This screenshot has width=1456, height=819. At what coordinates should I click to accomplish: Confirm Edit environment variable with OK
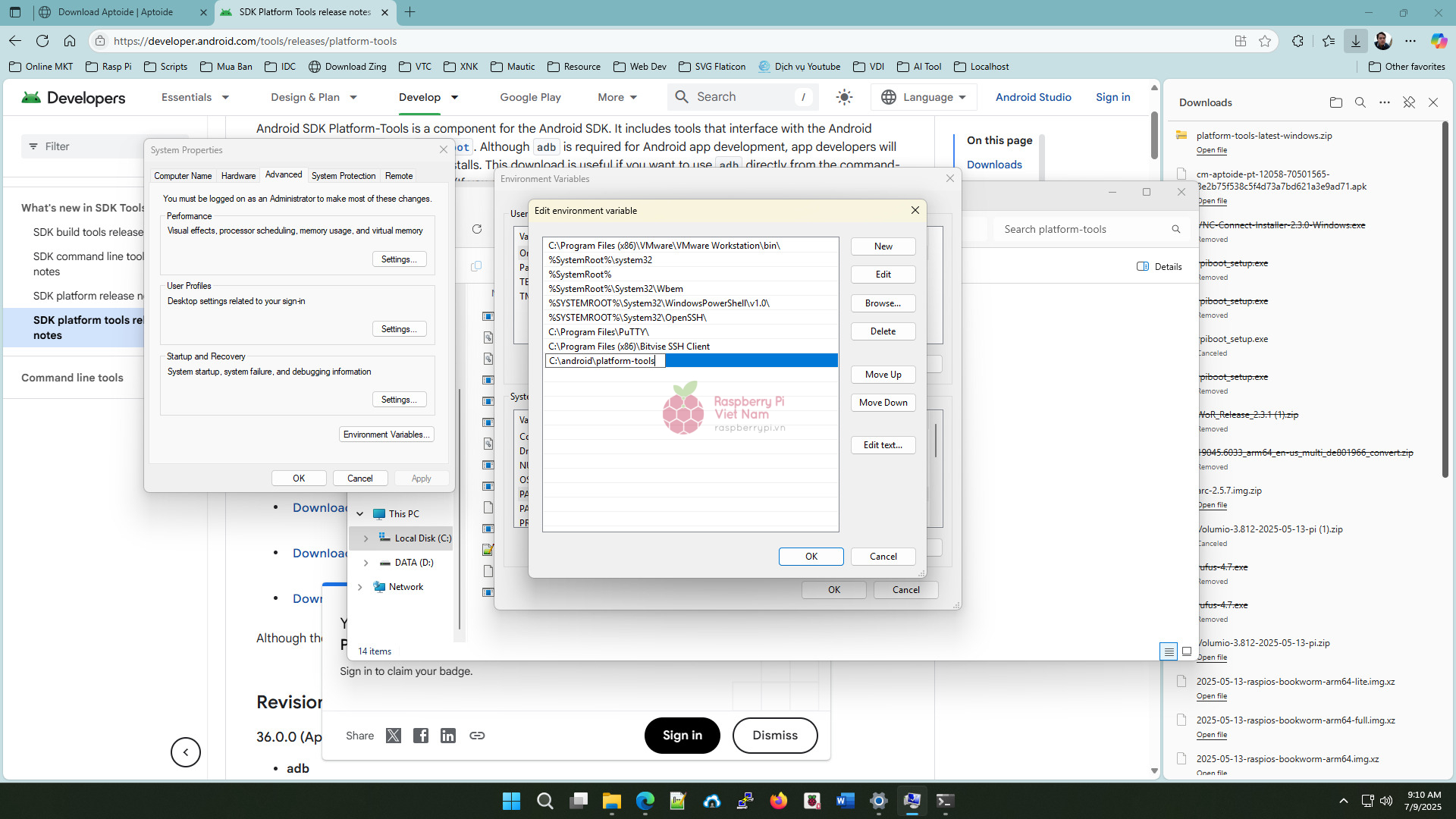coord(811,557)
